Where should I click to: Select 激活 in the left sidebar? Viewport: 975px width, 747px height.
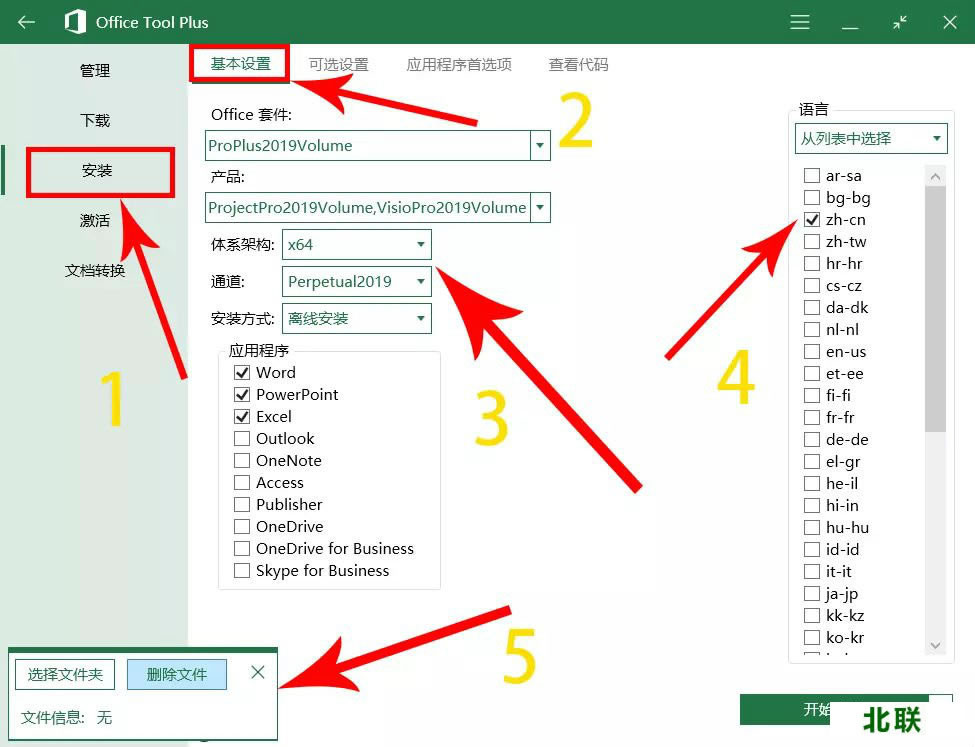(95, 221)
